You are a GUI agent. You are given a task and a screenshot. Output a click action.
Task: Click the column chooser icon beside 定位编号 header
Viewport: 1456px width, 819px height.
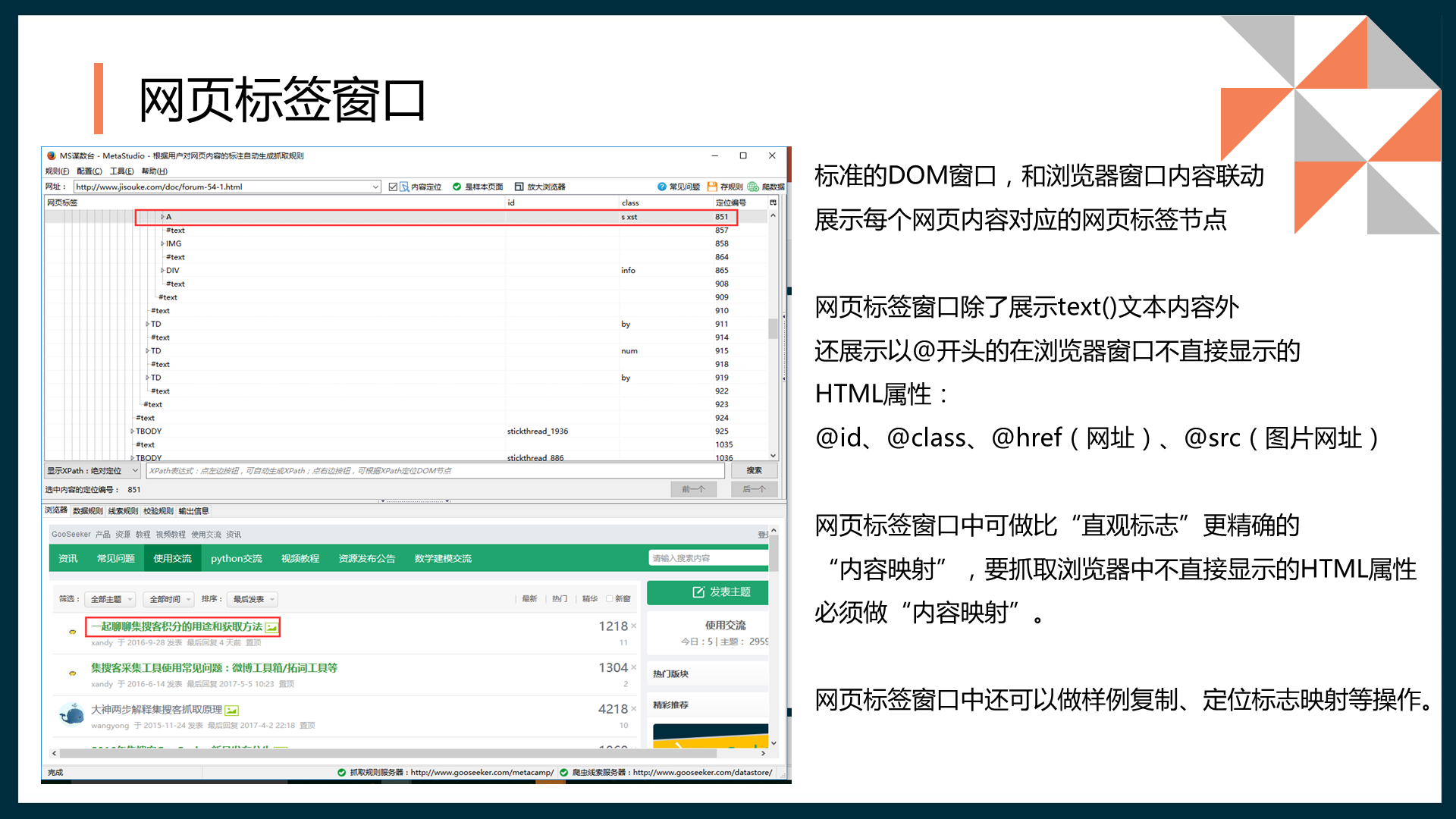coord(773,202)
